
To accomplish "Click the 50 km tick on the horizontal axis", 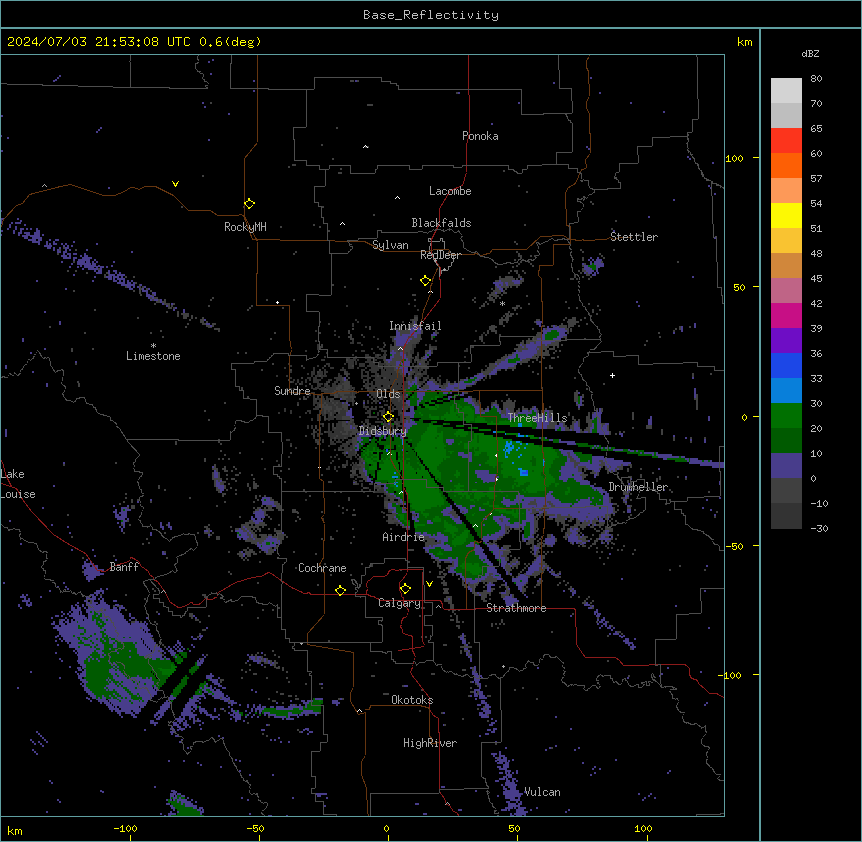I will tap(514, 828).
